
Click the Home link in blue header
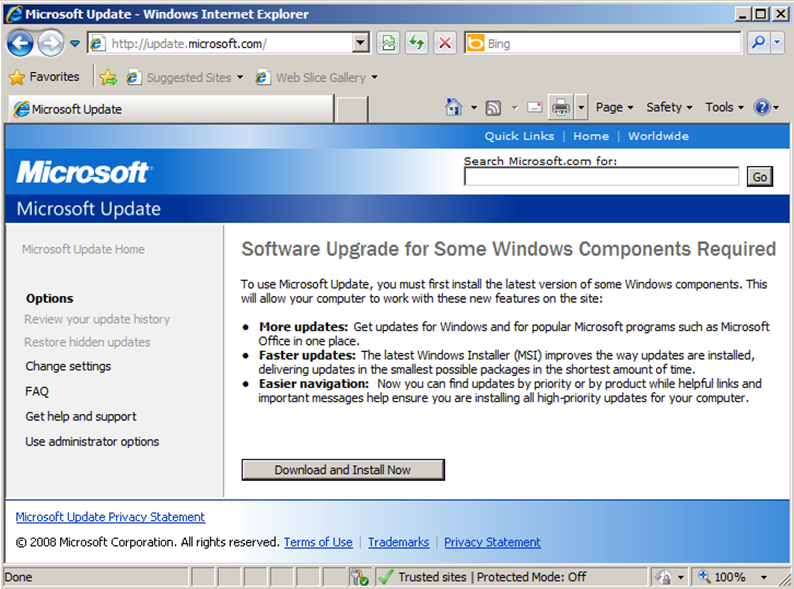pos(591,136)
